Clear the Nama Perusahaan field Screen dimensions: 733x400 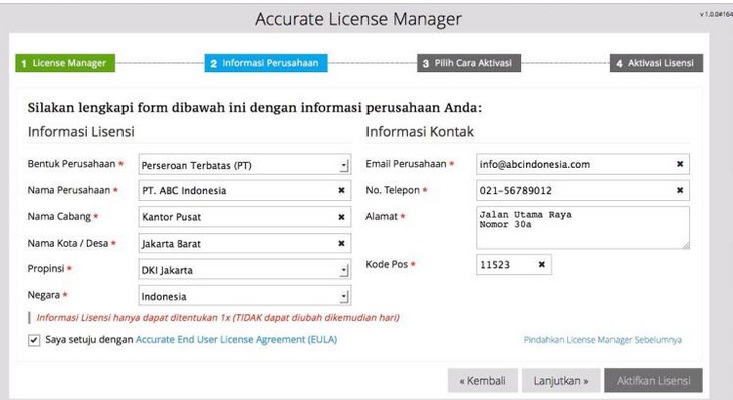point(341,190)
